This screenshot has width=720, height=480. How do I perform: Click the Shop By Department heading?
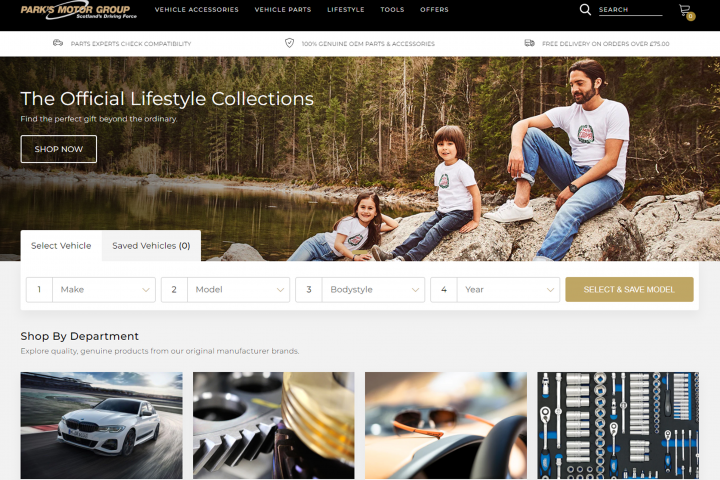tap(79, 336)
